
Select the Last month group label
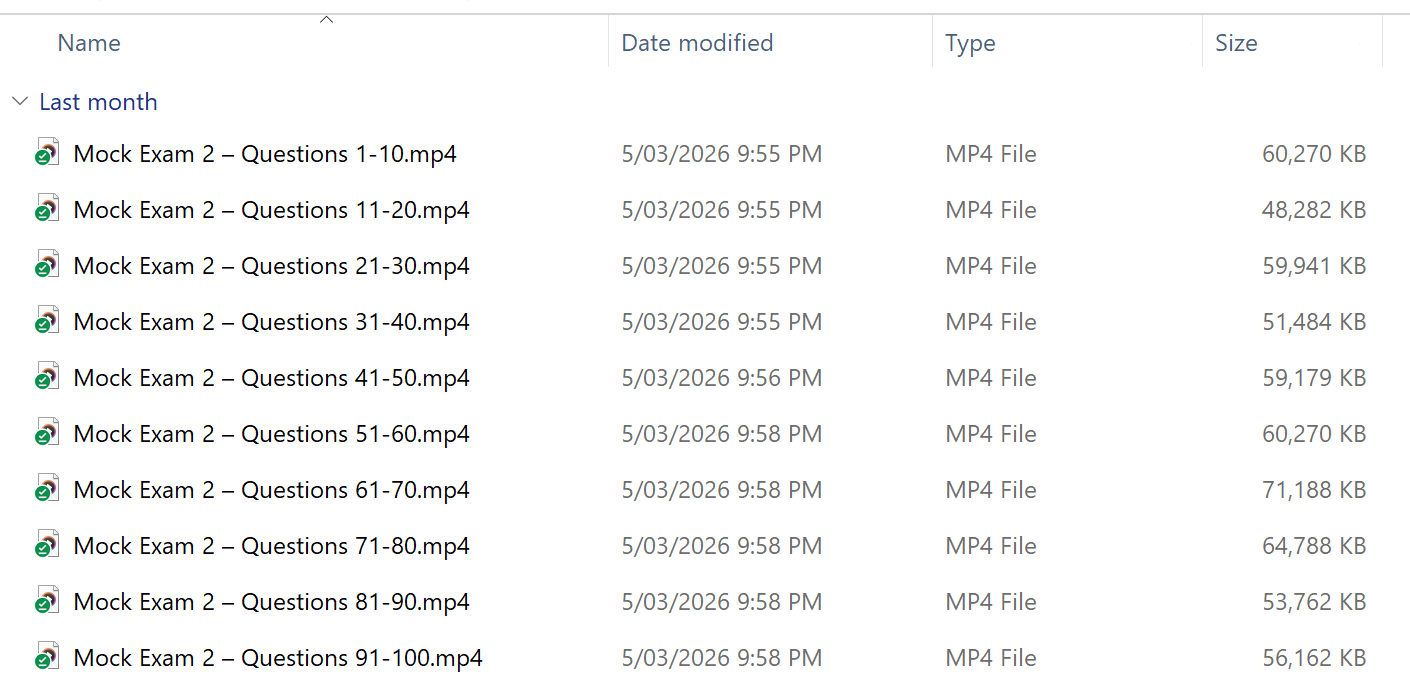[98, 102]
